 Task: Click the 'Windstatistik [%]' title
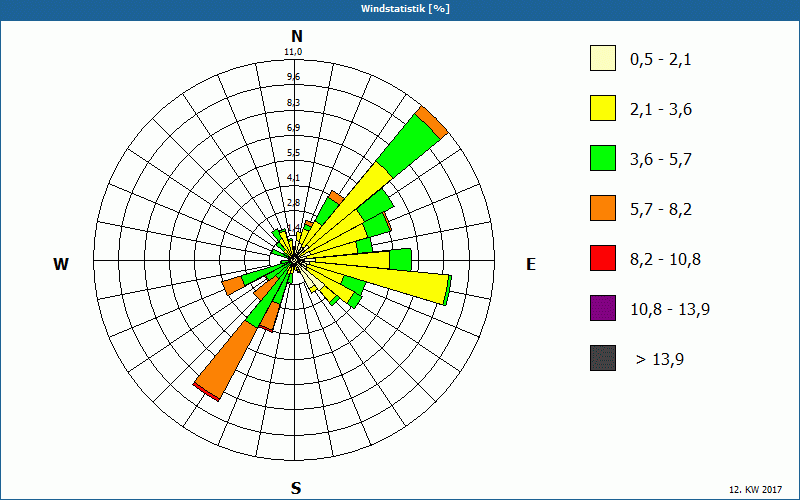[x=405, y=9]
